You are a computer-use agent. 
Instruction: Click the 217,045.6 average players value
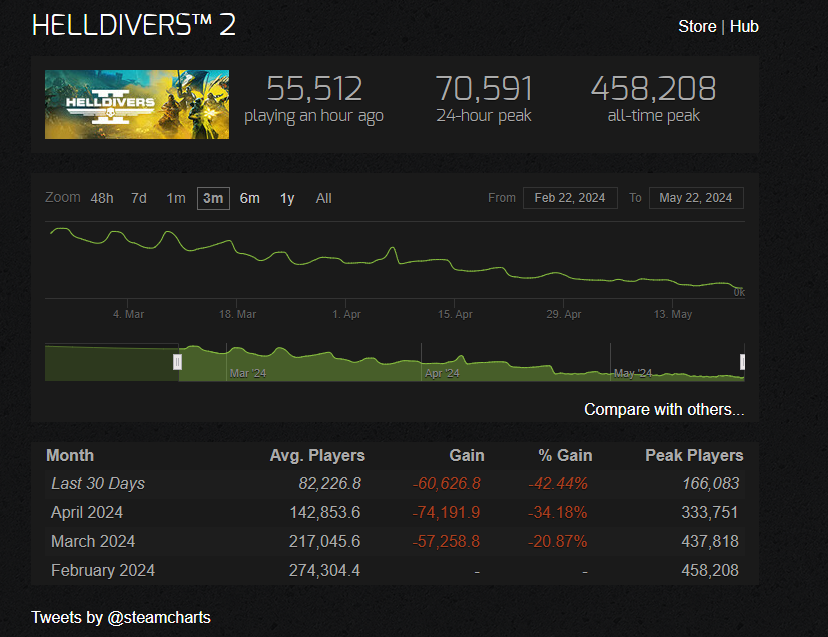pyautogui.click(x=324, y=541)
